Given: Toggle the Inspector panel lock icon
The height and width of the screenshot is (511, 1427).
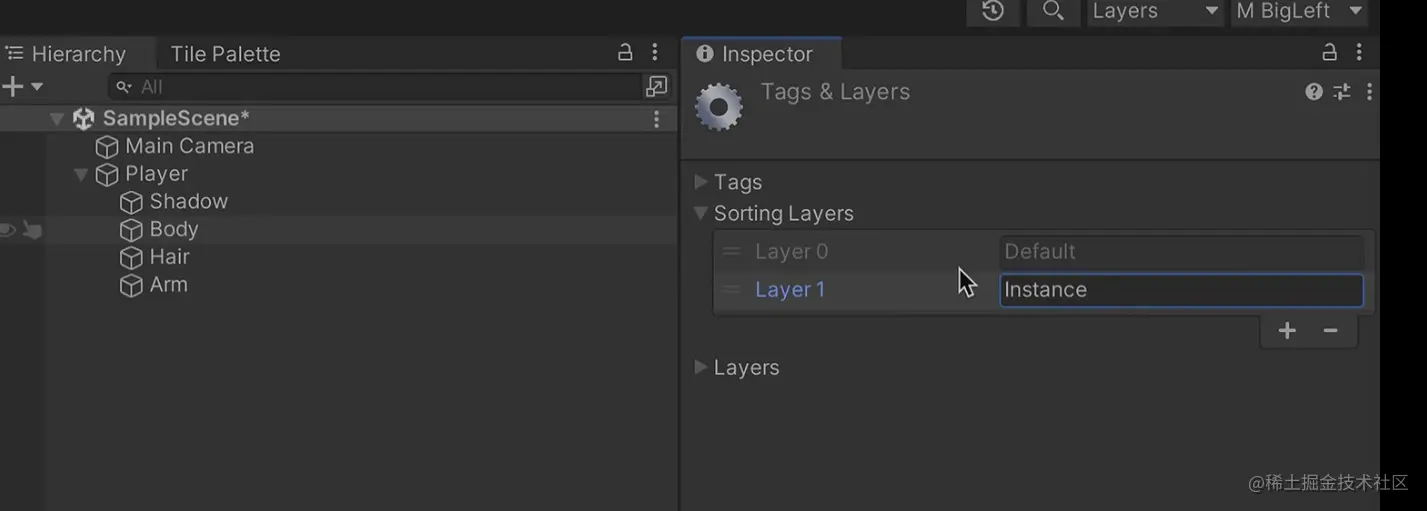Looking at the screenshot, I should [1329, 53].
